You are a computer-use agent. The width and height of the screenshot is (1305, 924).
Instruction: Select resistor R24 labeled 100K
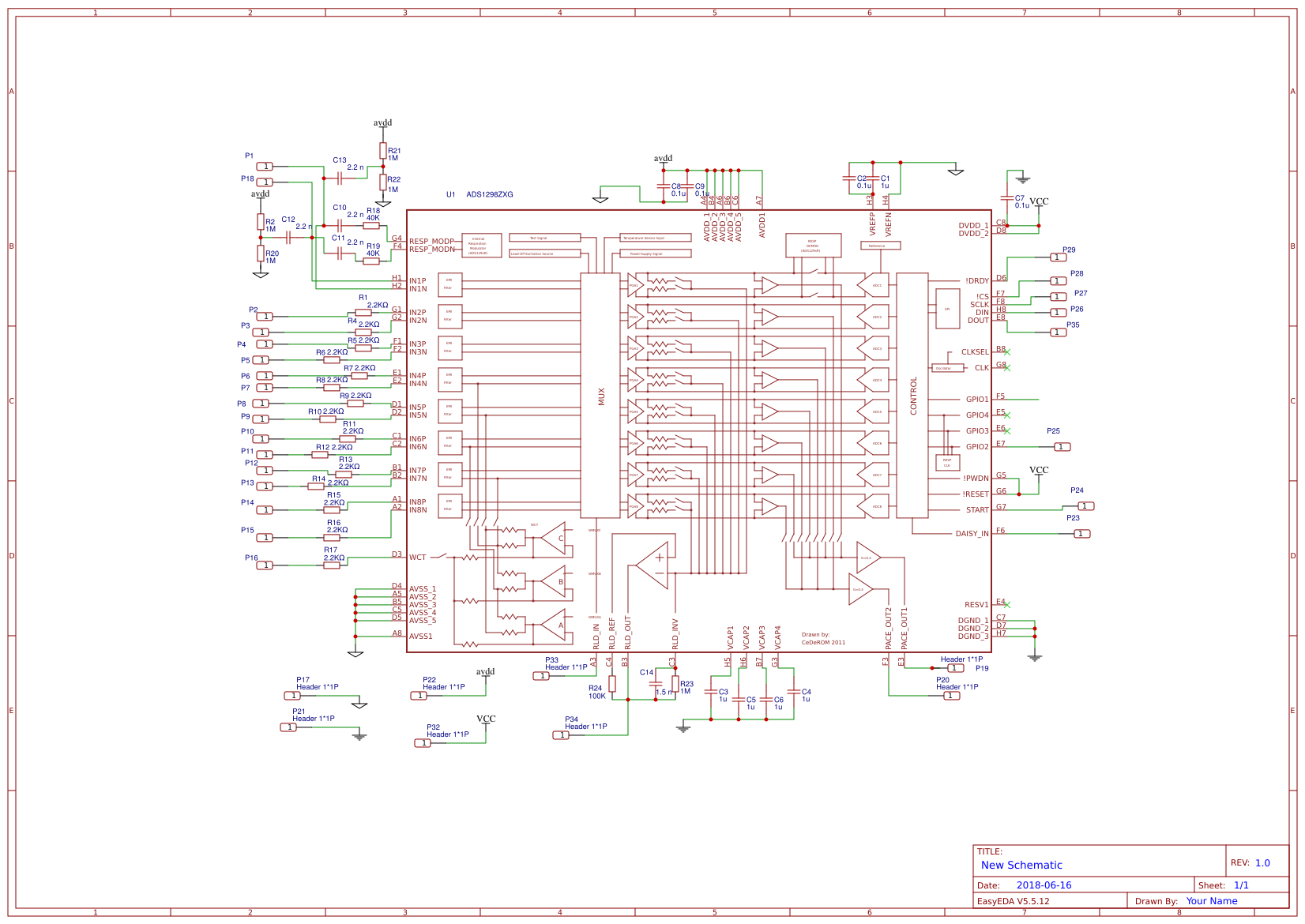coord(612,683)
